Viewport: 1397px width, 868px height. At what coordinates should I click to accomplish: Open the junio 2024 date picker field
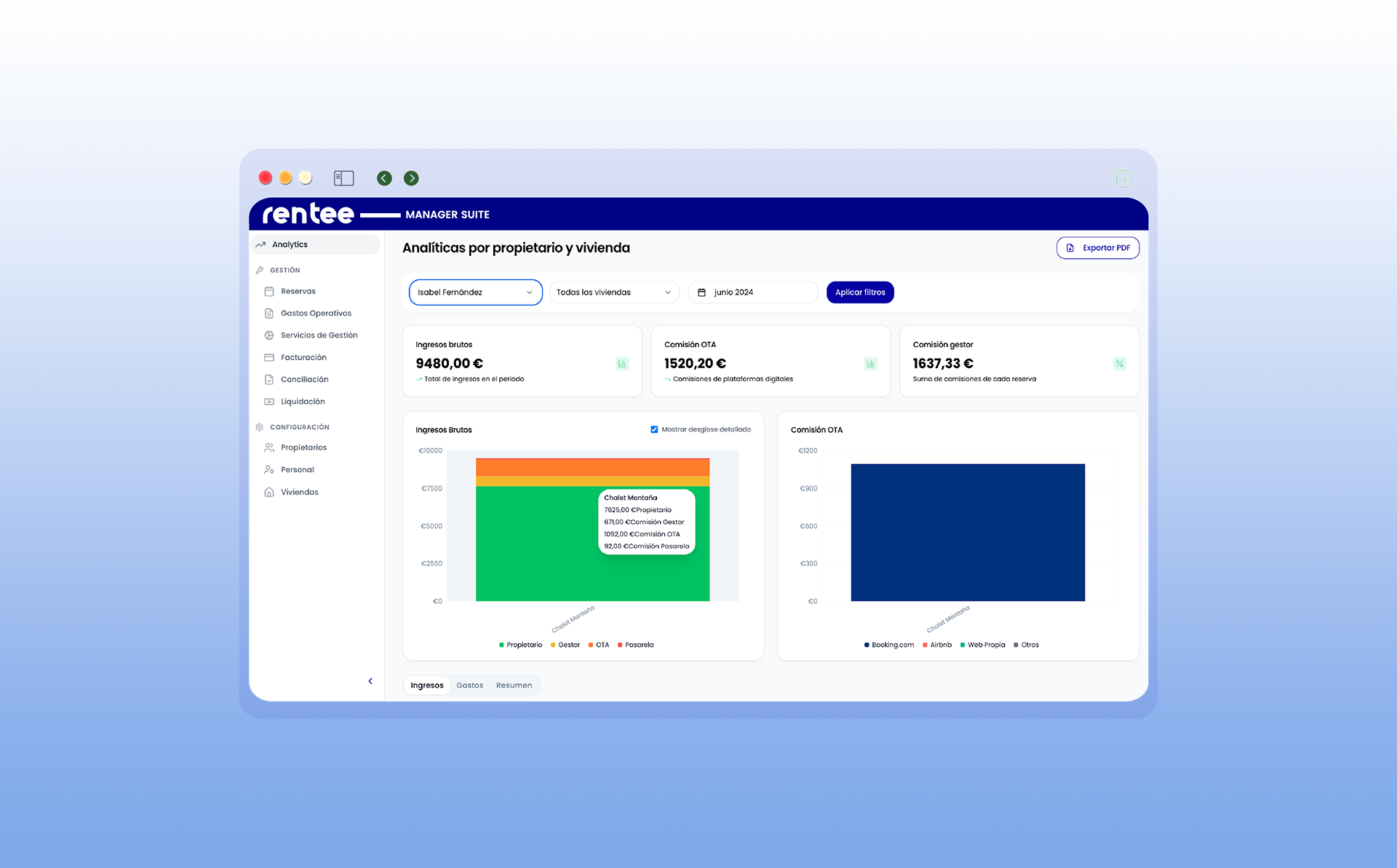tap(752, 292)
